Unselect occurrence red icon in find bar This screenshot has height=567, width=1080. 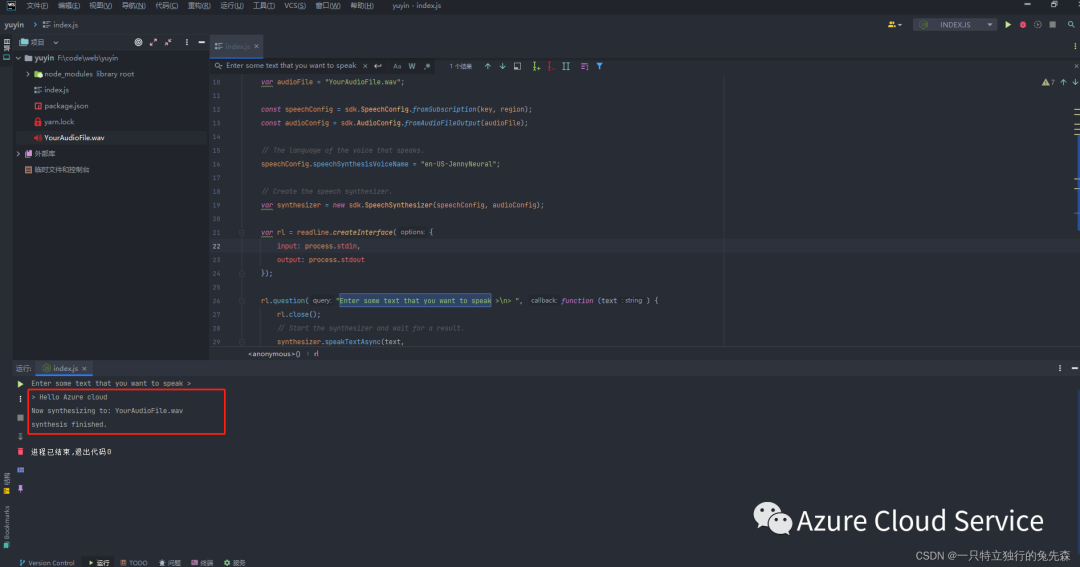coord(550,66)
